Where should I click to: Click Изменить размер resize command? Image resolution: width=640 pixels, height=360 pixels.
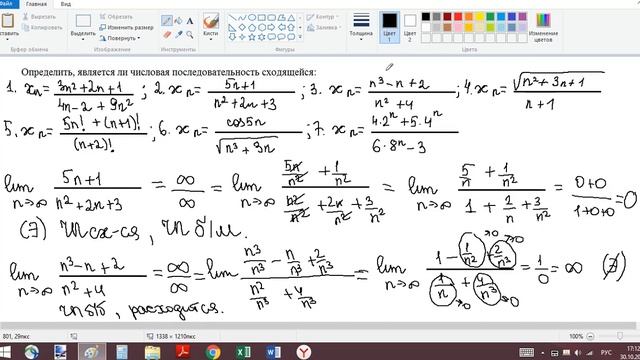(127, 27)
